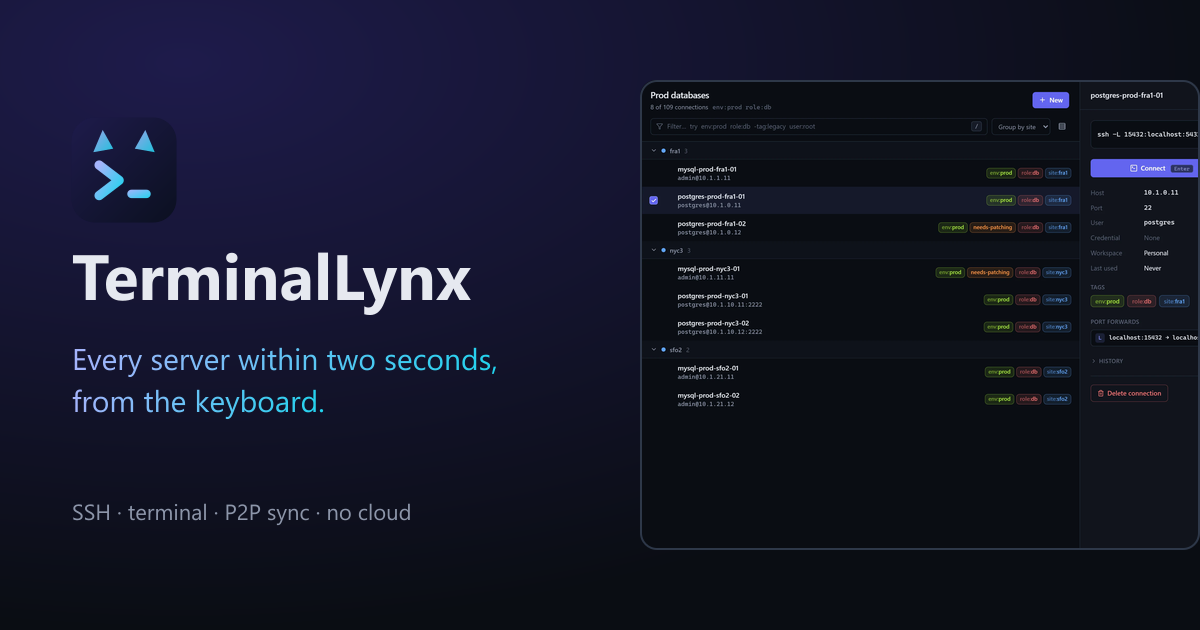Open the Group by site dropdown
Image resolution: width=1200 pixels, height=630 pixels.
[x=1021, y=127]
